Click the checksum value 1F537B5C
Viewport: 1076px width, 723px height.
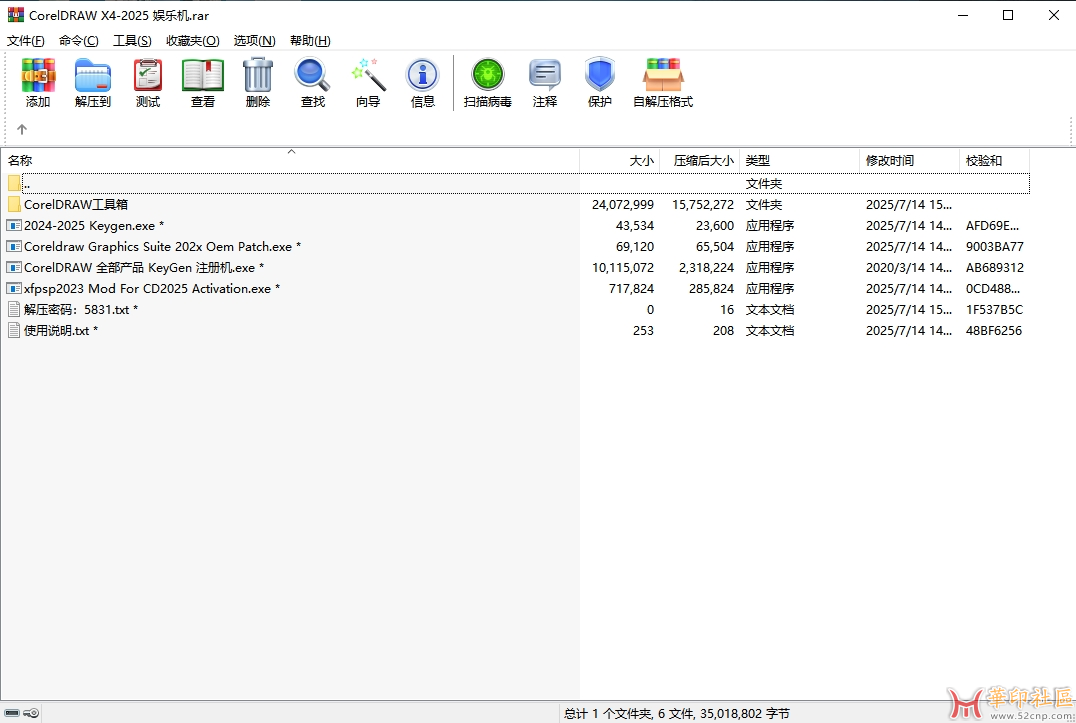[994, 309]
